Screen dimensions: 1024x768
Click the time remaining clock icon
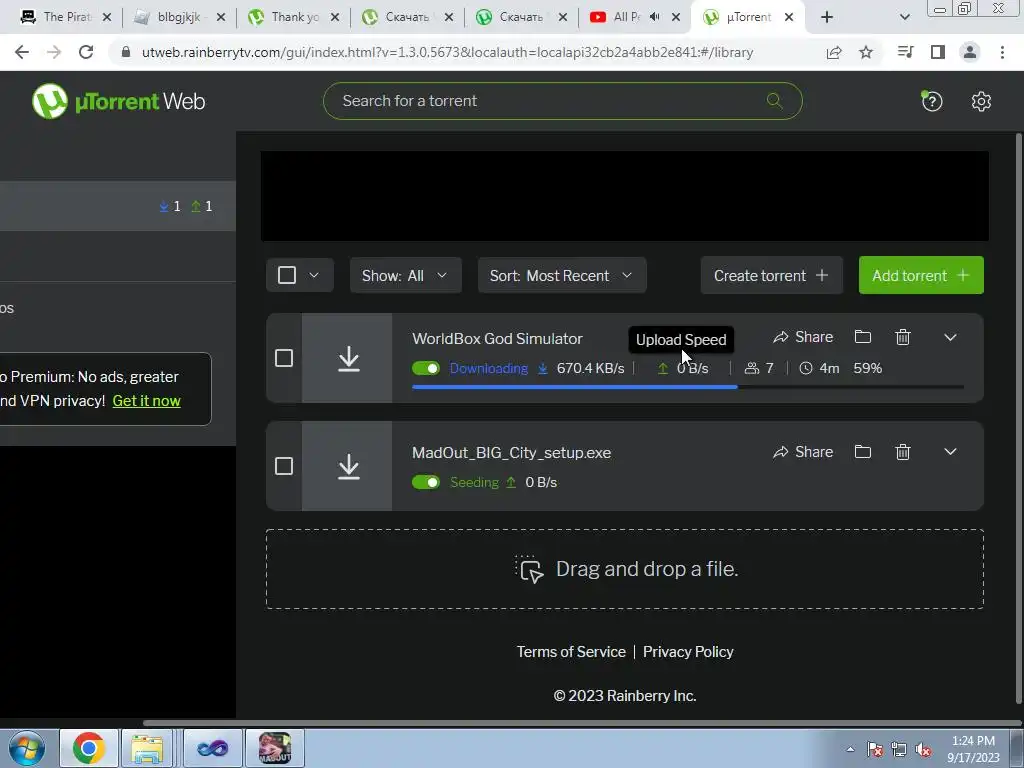(x=806, y=368)
